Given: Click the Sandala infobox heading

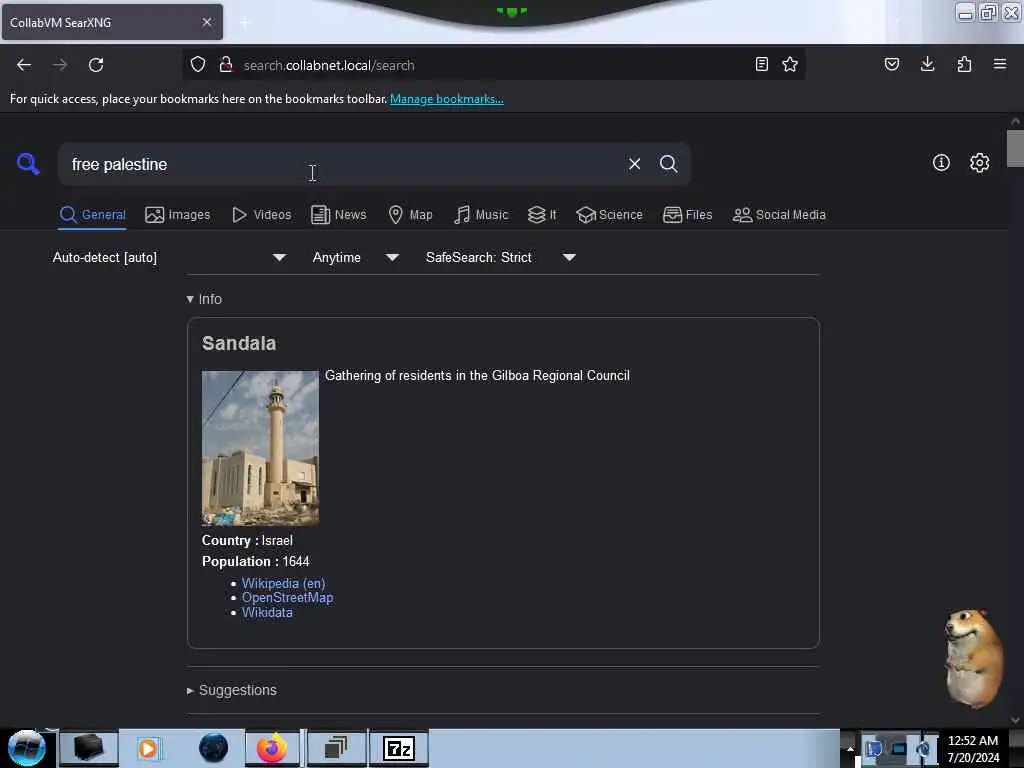Looking at the screenshot, I should click(238, 343).
